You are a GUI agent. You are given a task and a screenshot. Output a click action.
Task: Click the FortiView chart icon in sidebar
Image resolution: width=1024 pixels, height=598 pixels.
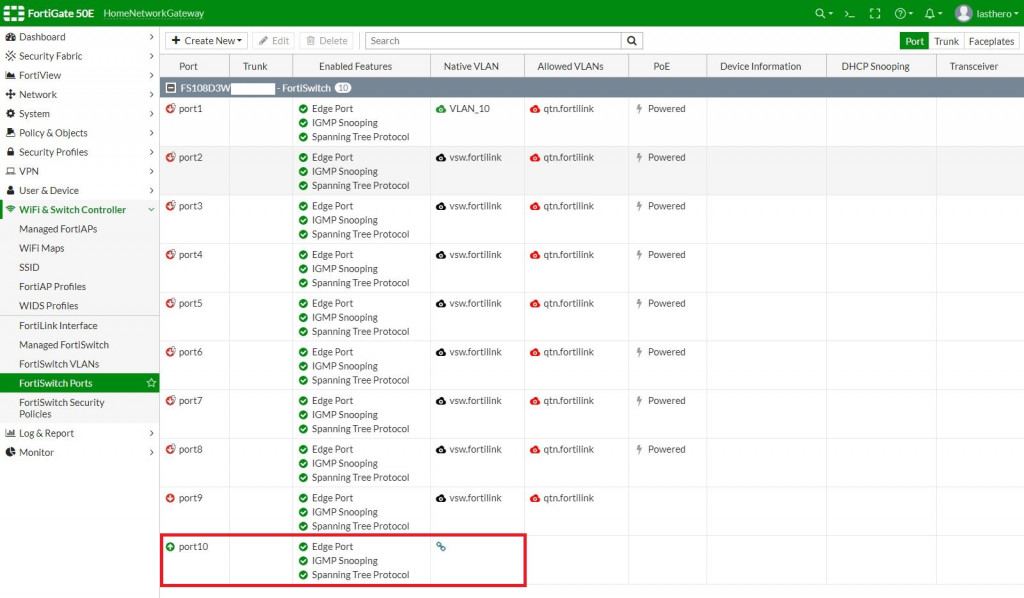(x=10, y=75)
